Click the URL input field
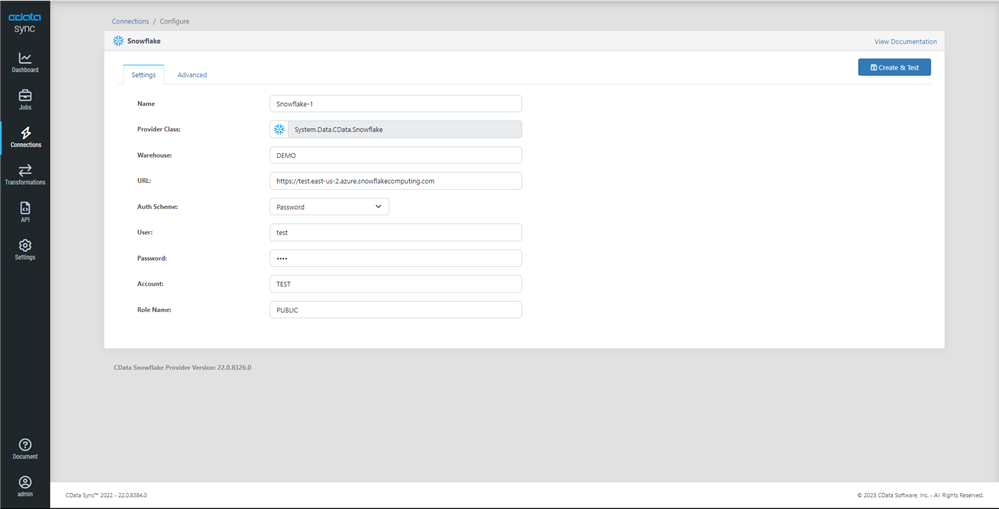999x509 pixels. (396, 181)
